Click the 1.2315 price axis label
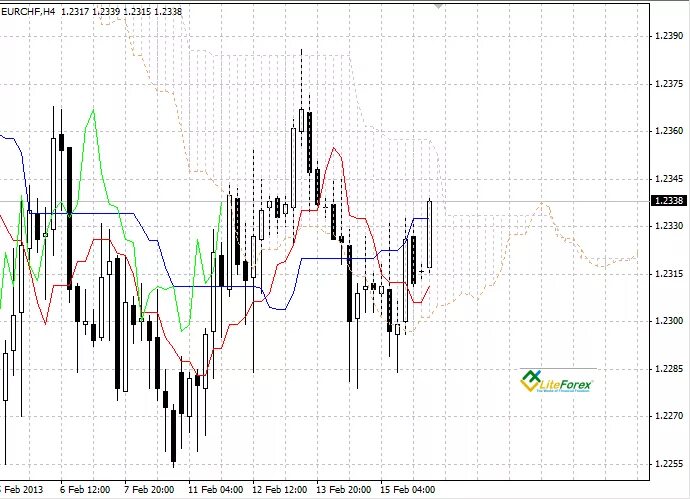The height and width of the screenshot is (499, 690). [x=669, y=274]
